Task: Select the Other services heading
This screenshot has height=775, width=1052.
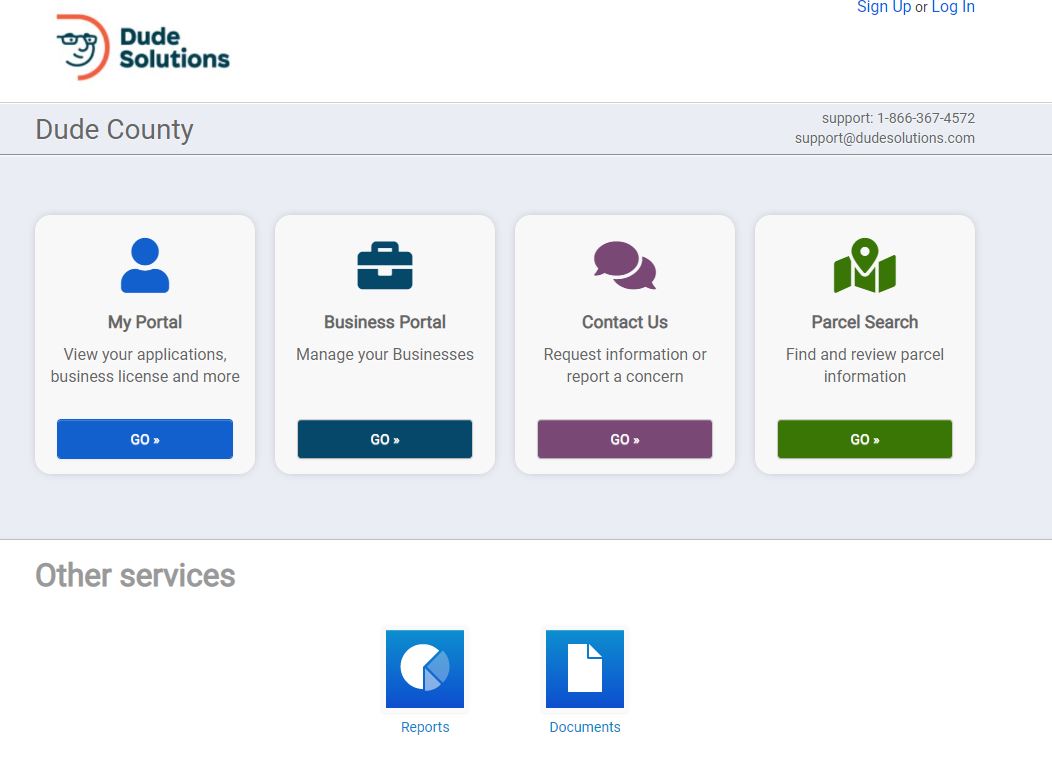Action: (x=134, y=575)
